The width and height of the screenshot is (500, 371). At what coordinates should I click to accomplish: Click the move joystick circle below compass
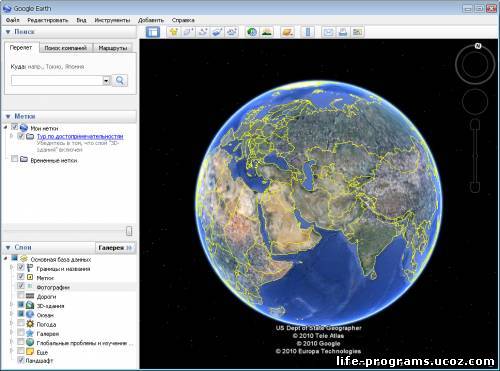pos(475,102)
